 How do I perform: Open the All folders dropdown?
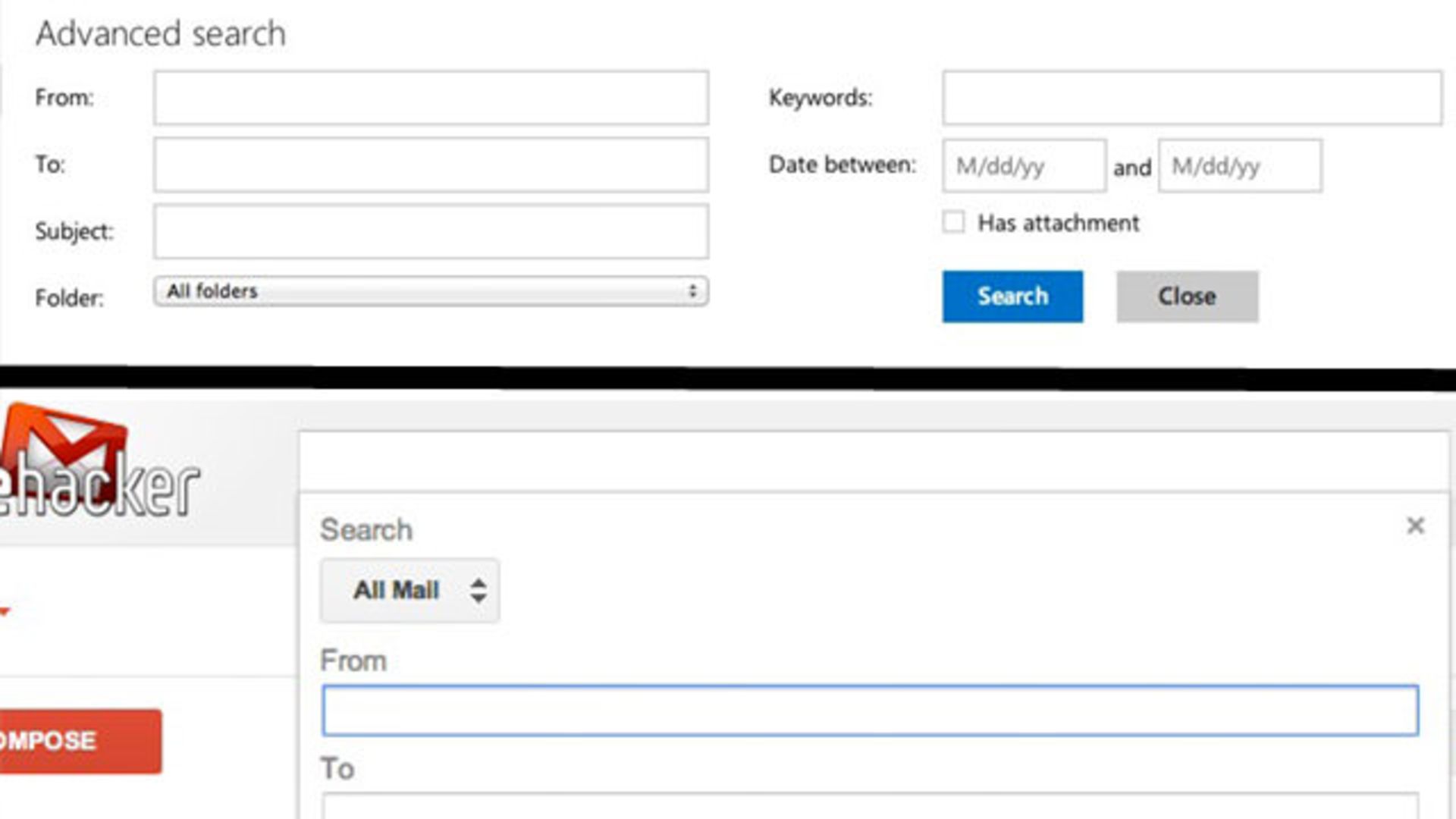click(430, 290)
